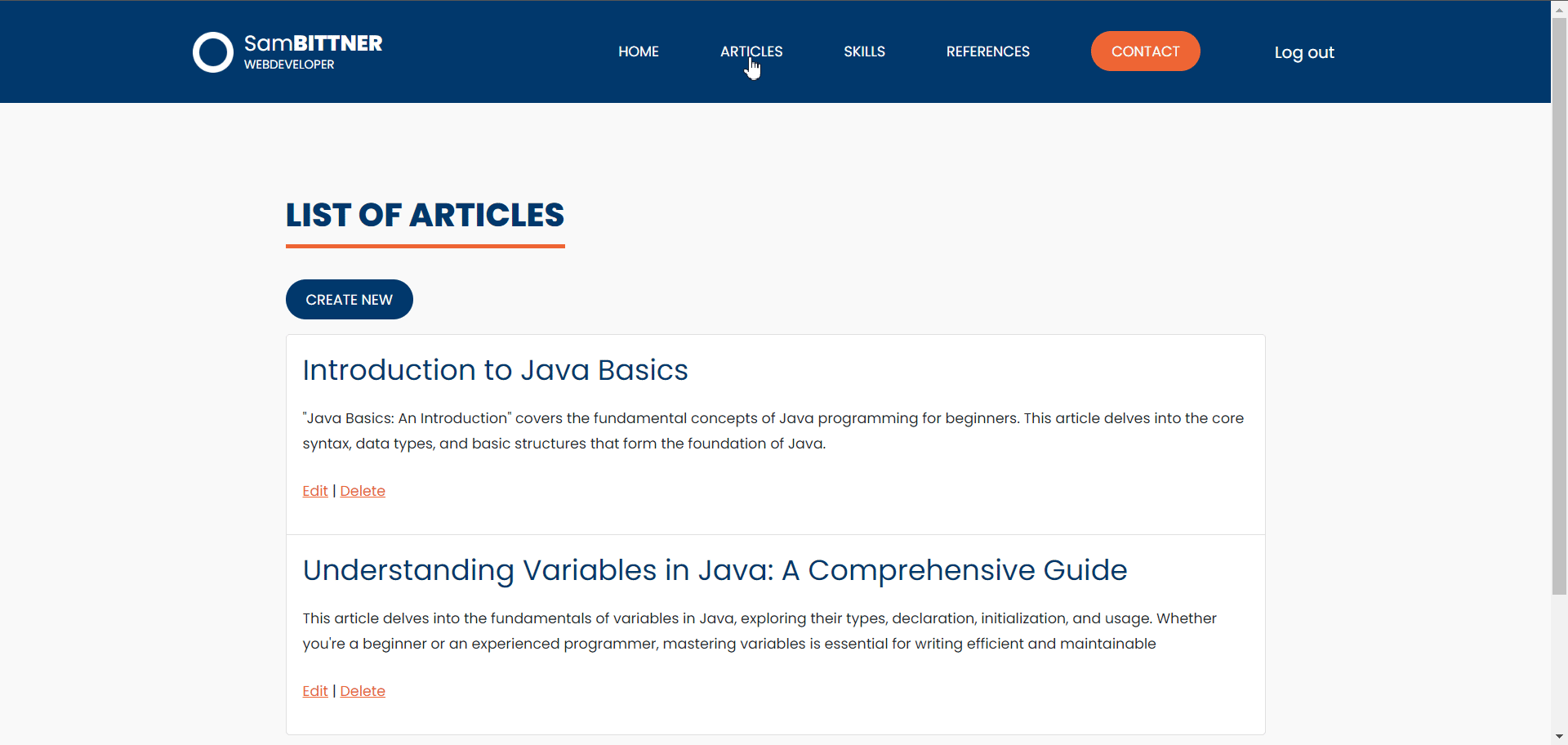
Task: Open the Understanding Variables in Java title
Action: click(x=715, y=570)
